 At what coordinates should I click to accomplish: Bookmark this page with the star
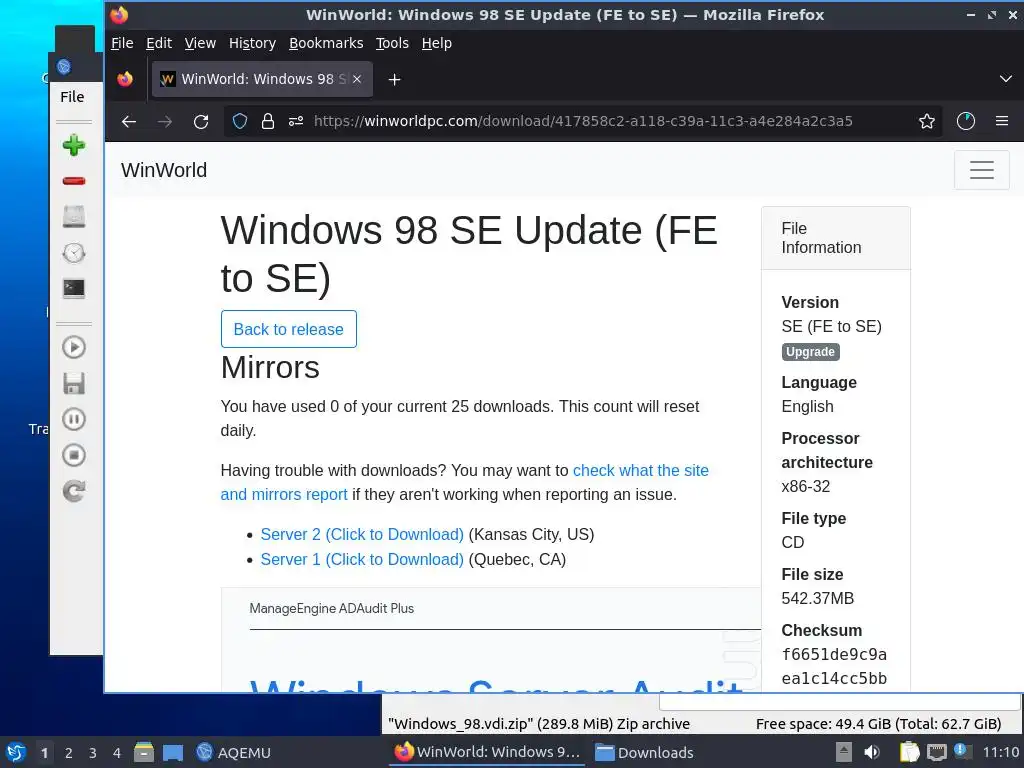(927, 121)
